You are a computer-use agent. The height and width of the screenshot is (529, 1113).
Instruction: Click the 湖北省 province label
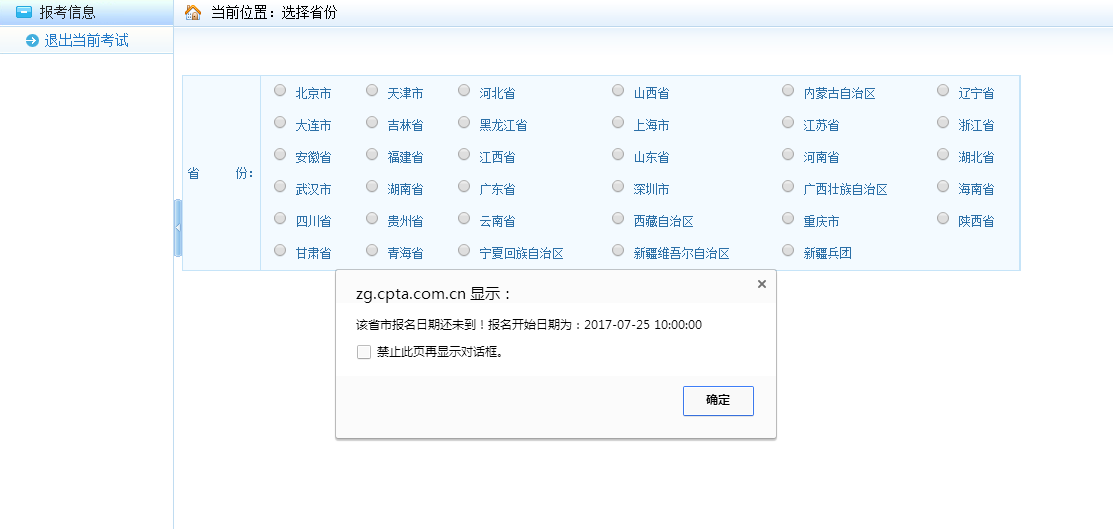(976, 157)
